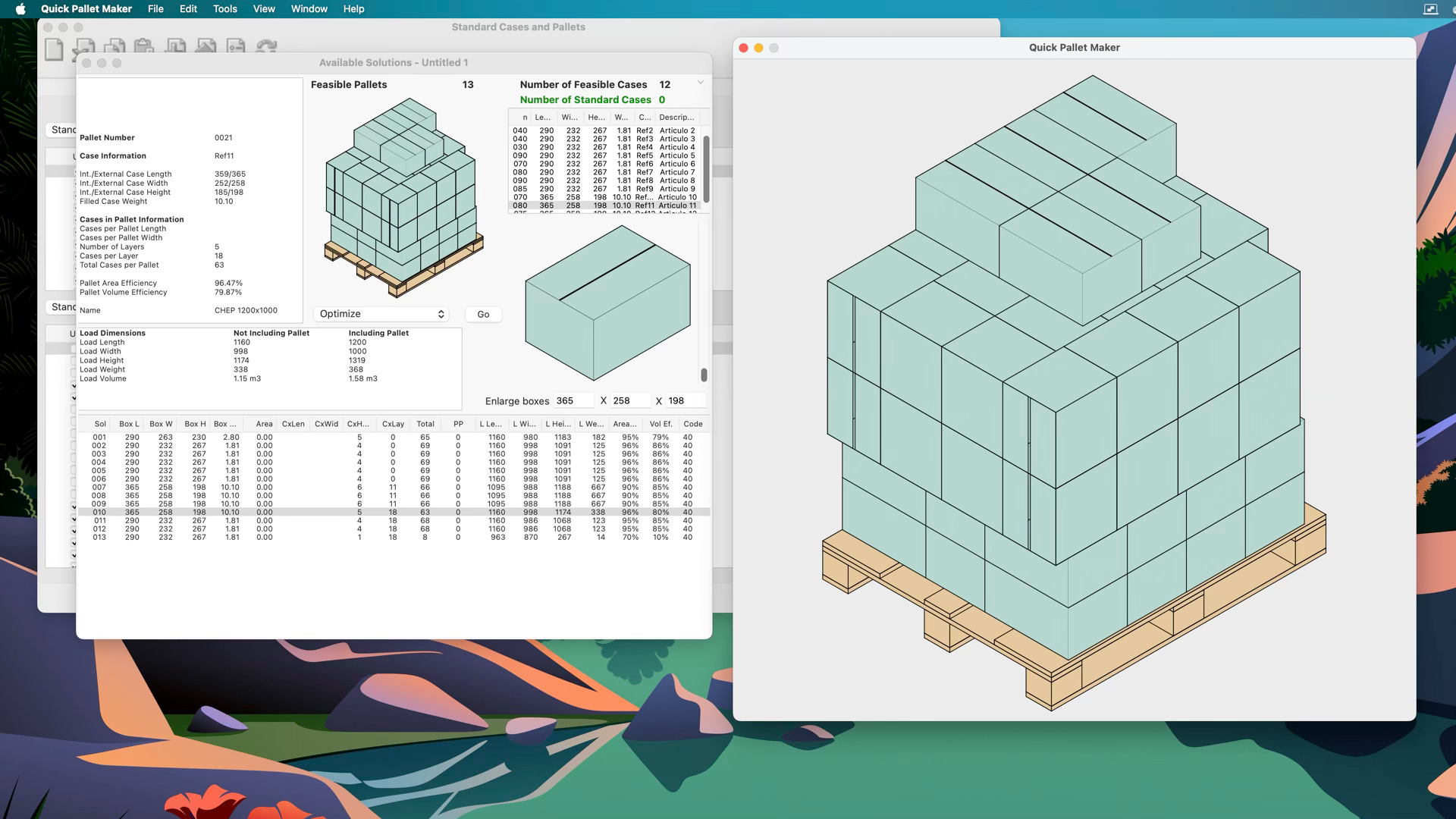The width and height of the screenshot is (1456, 819).
Task: Open the Tools menu
Action: pos(224,9)
